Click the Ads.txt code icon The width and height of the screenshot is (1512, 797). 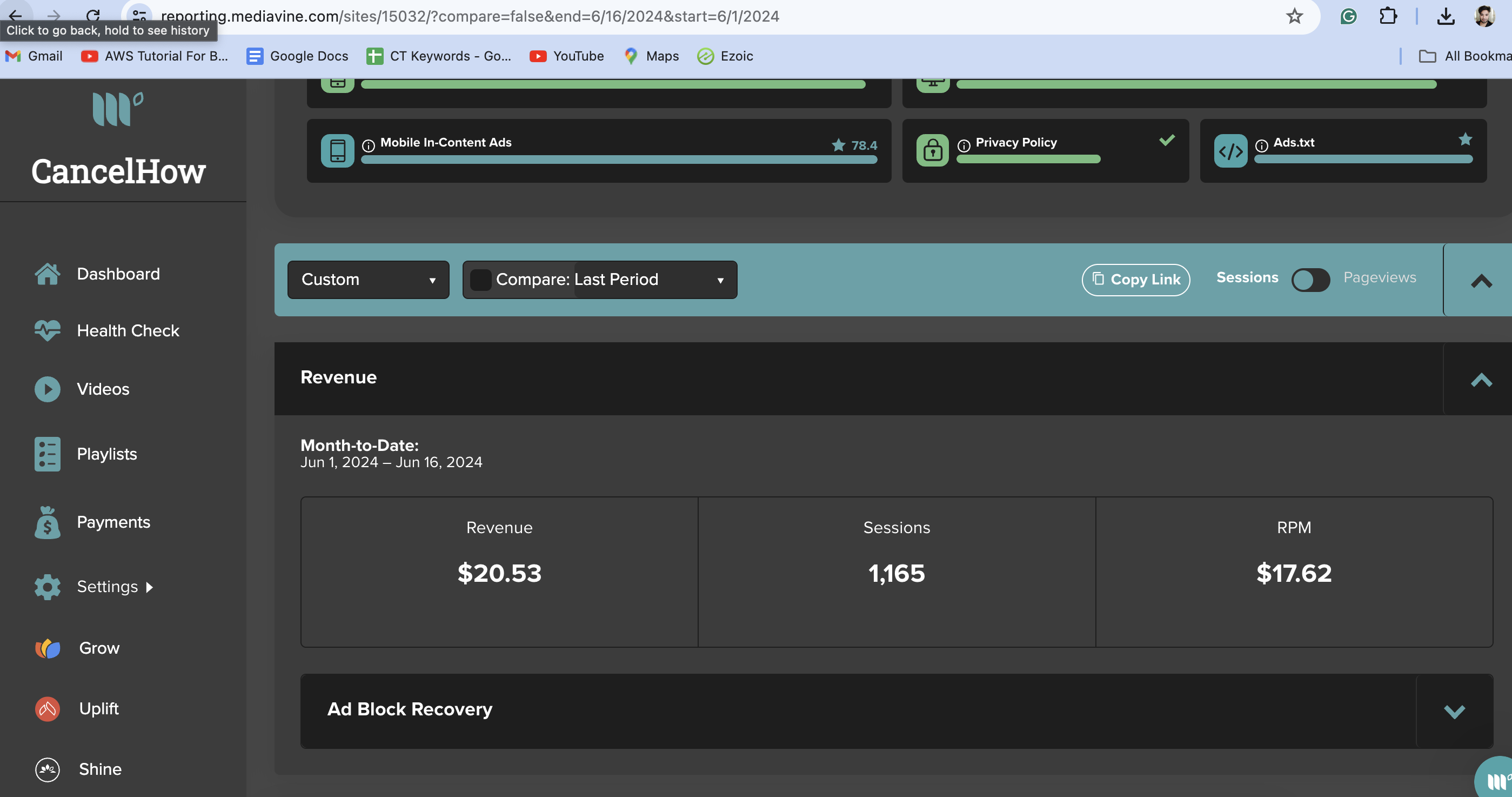click(1231, 151)
